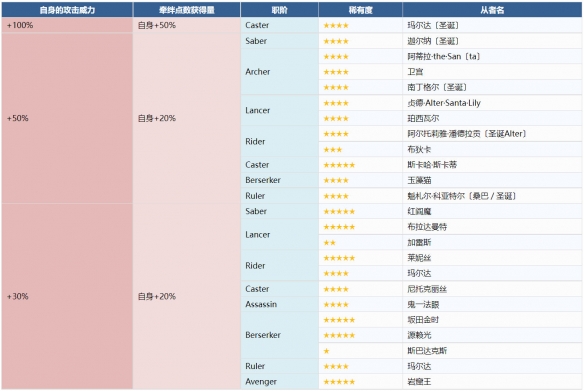Viewport: 584px width, 391px height.
Task: Click the 稀有度 column header
Action: tap(360, 10)
